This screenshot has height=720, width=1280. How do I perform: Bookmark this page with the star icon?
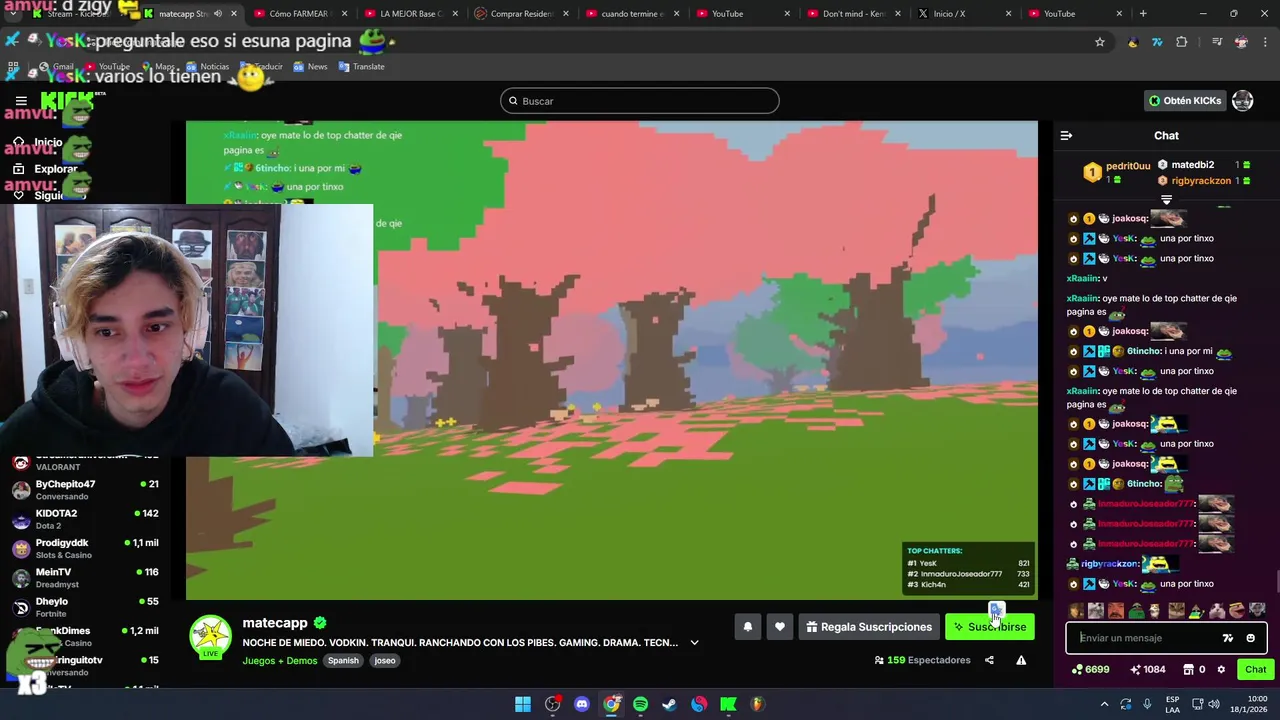[1100, 42]
